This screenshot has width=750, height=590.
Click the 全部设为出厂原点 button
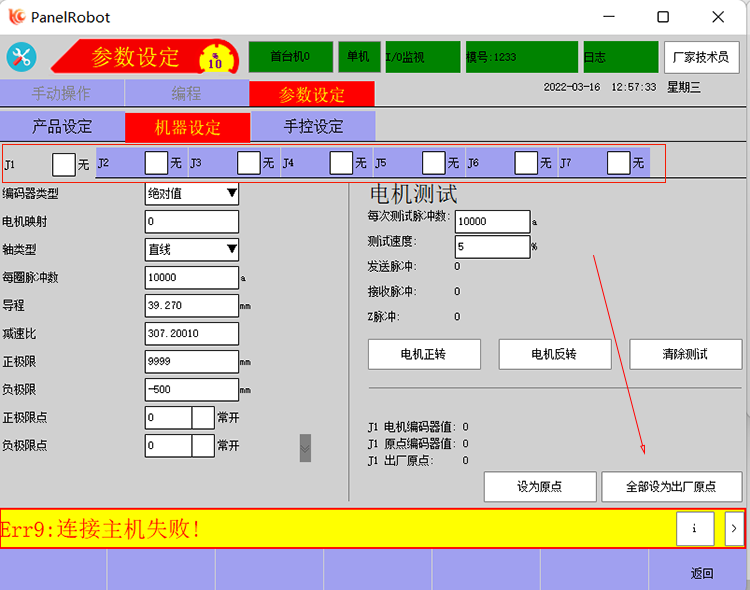tap(671, 487)
